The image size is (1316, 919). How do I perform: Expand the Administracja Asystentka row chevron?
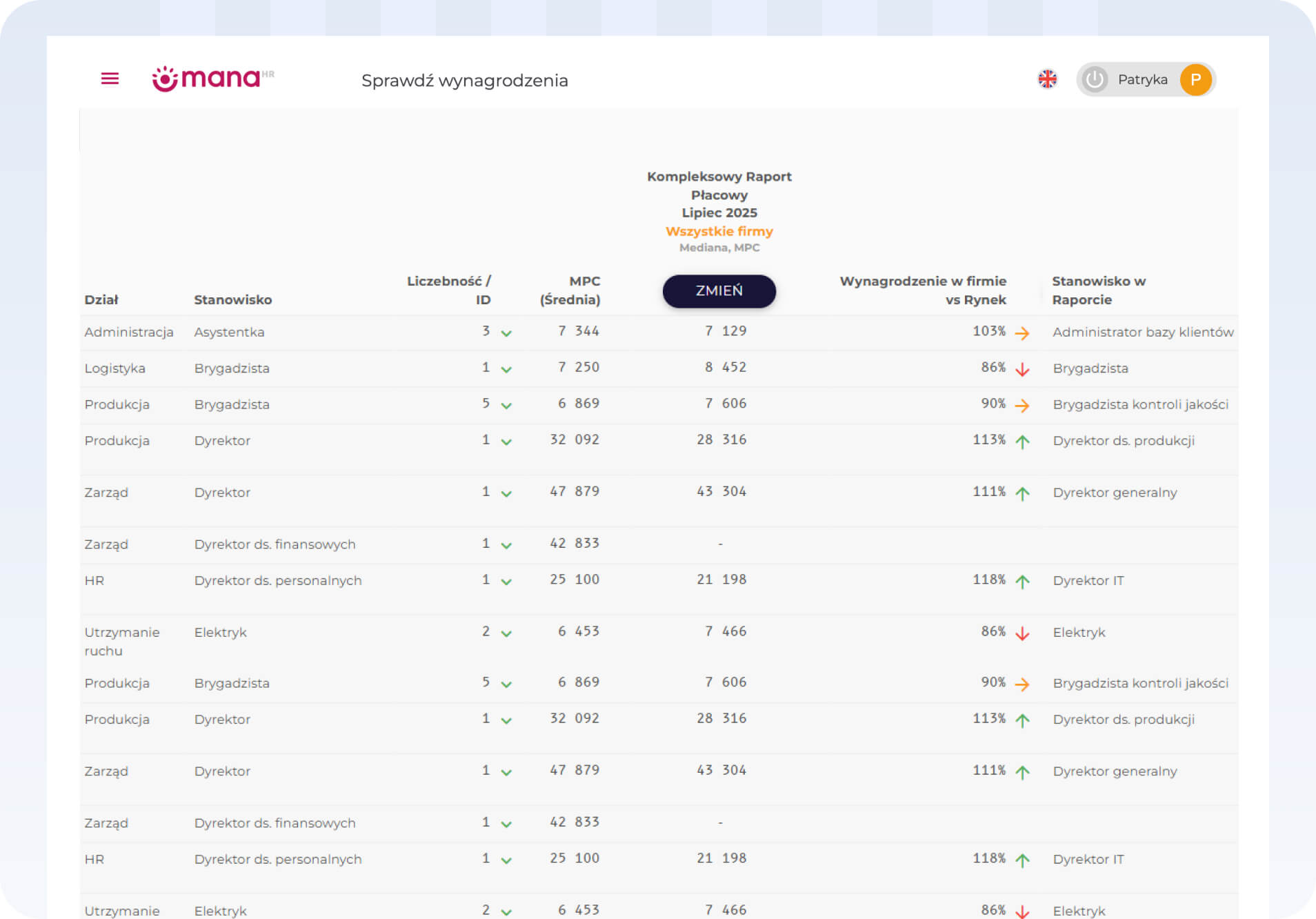tap(506, 333)
